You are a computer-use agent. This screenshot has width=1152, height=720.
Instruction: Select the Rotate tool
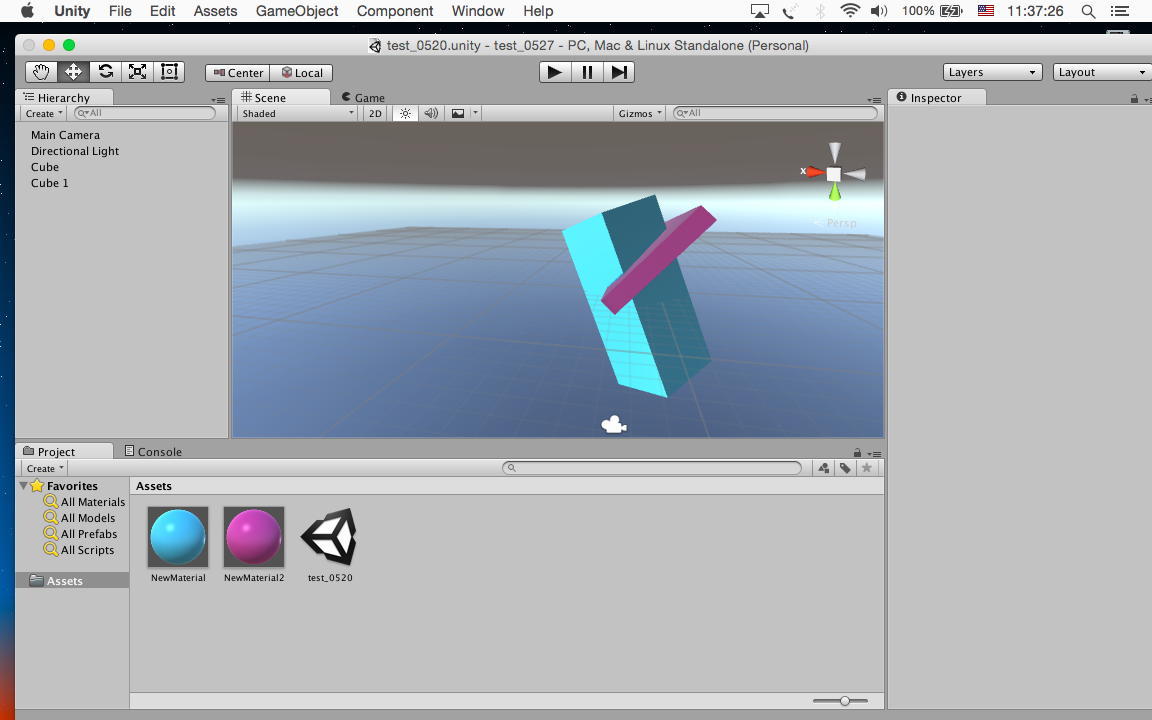(105, 72)
